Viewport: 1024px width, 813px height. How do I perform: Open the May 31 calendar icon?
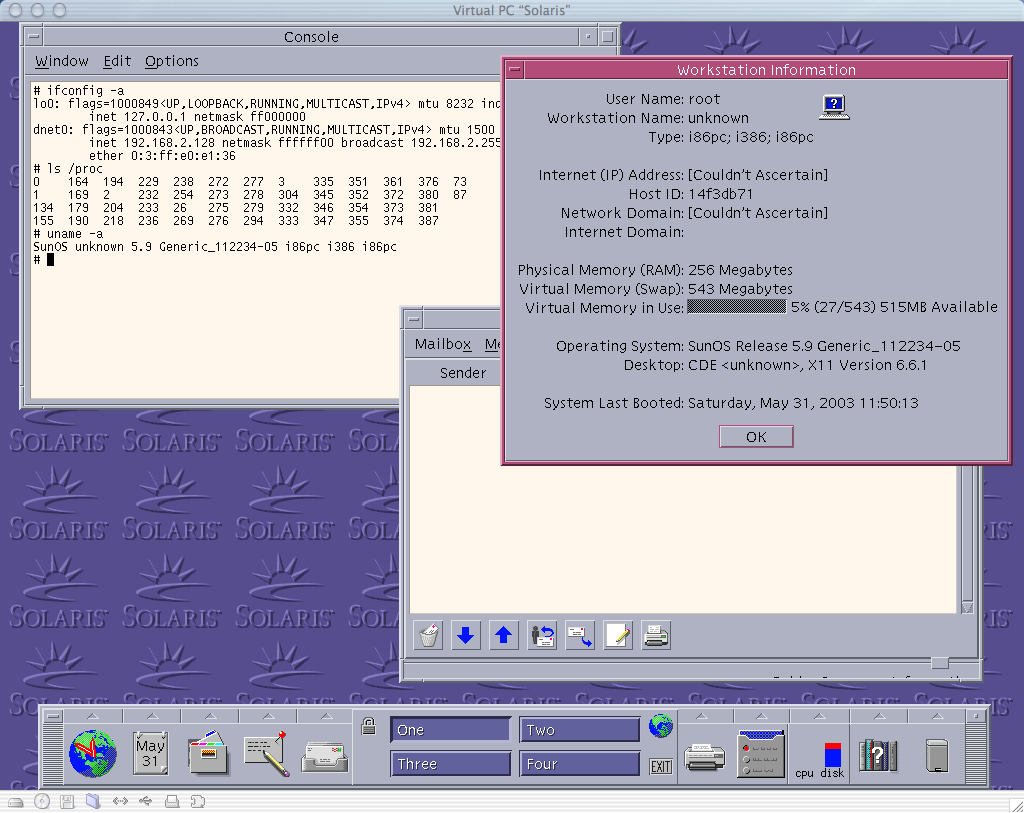pos(150,754)
